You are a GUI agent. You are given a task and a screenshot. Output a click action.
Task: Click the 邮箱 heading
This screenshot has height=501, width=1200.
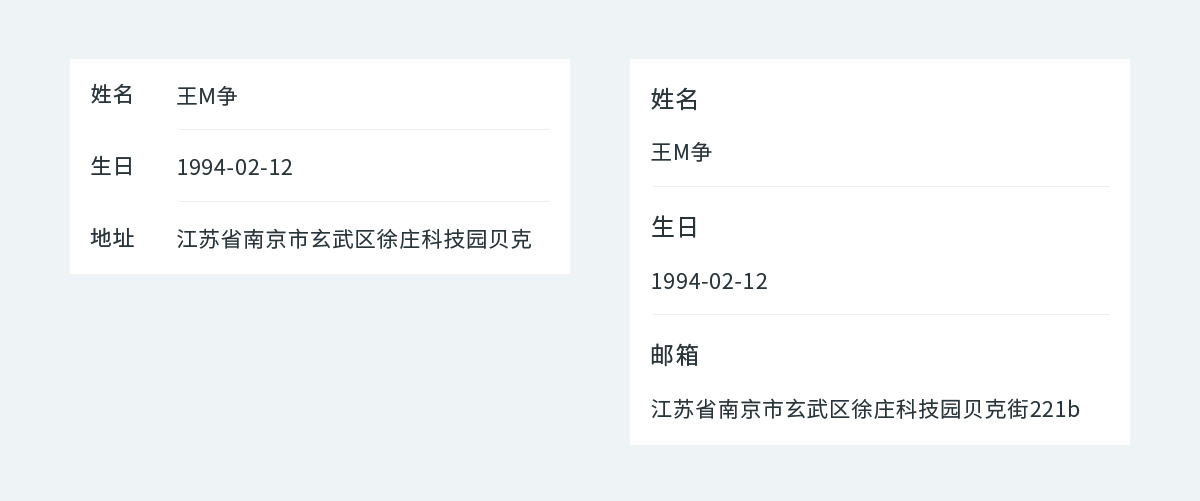point(675,355)
